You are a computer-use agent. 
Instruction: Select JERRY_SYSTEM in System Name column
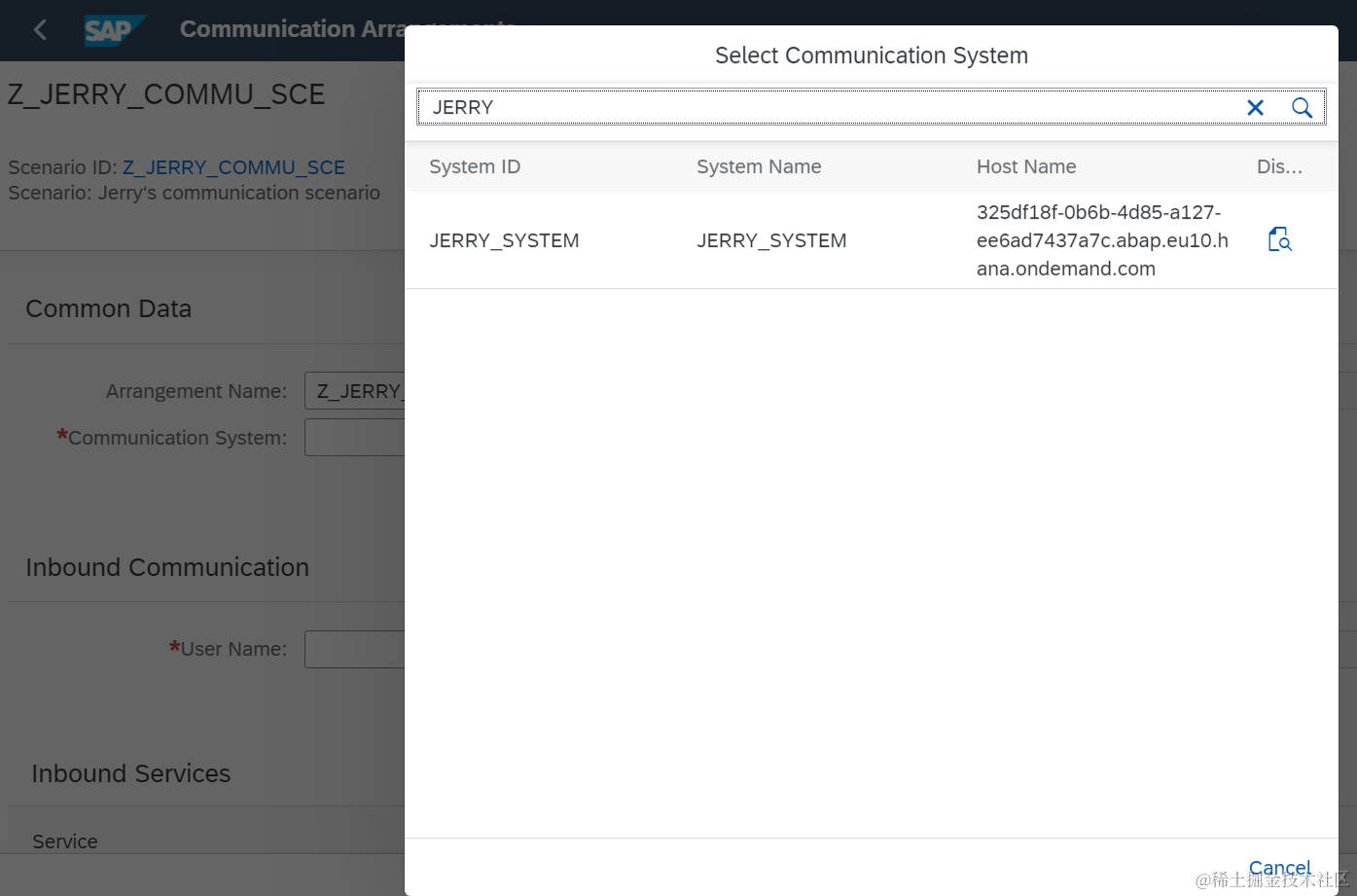pyautogui.click(x=771, y=240)
